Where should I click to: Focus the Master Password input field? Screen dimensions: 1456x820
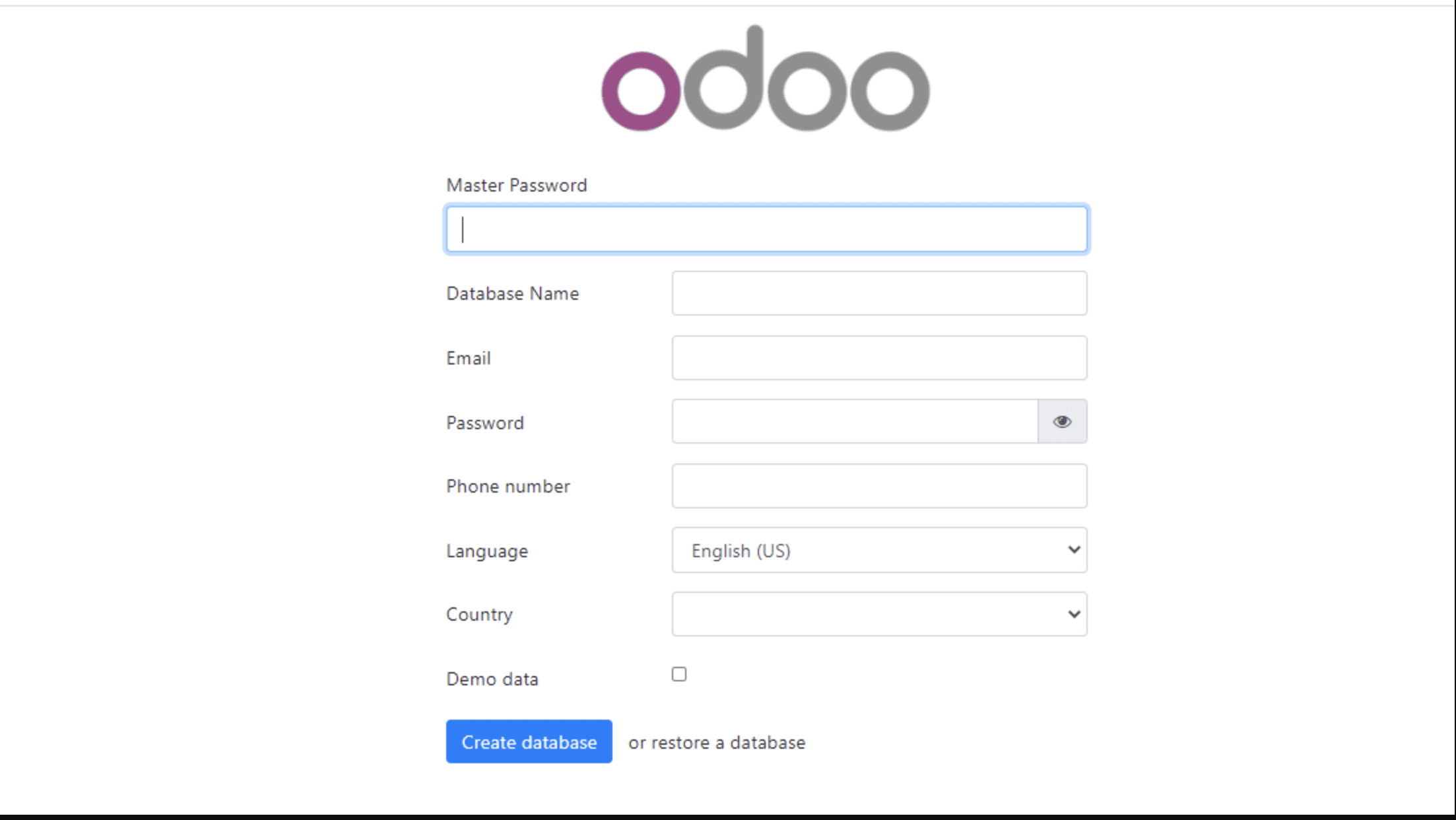(766, 229)
